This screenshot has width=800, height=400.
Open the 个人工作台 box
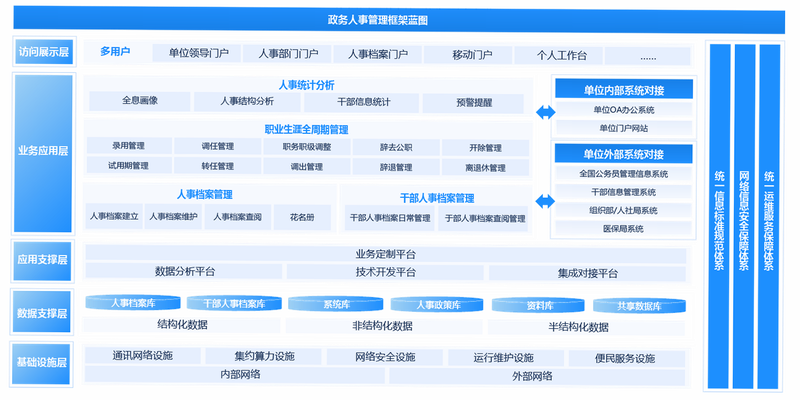pos(559,55)
